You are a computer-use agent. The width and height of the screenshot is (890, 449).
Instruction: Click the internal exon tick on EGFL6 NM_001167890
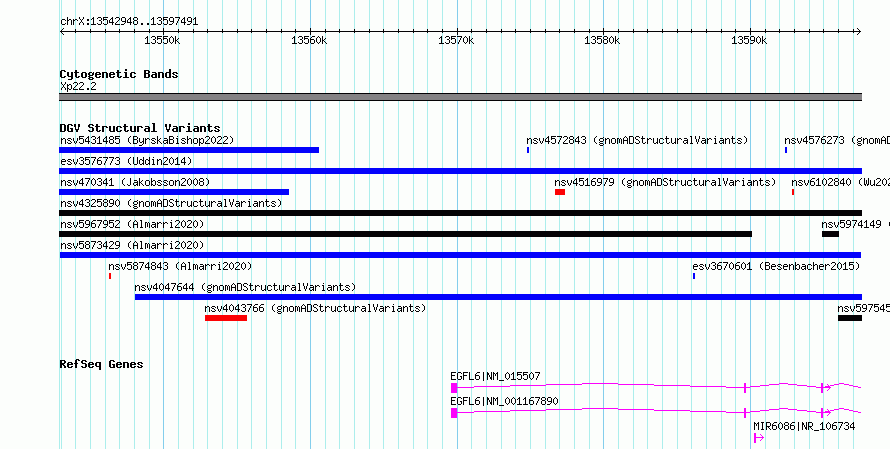click(x=745, y=413)
